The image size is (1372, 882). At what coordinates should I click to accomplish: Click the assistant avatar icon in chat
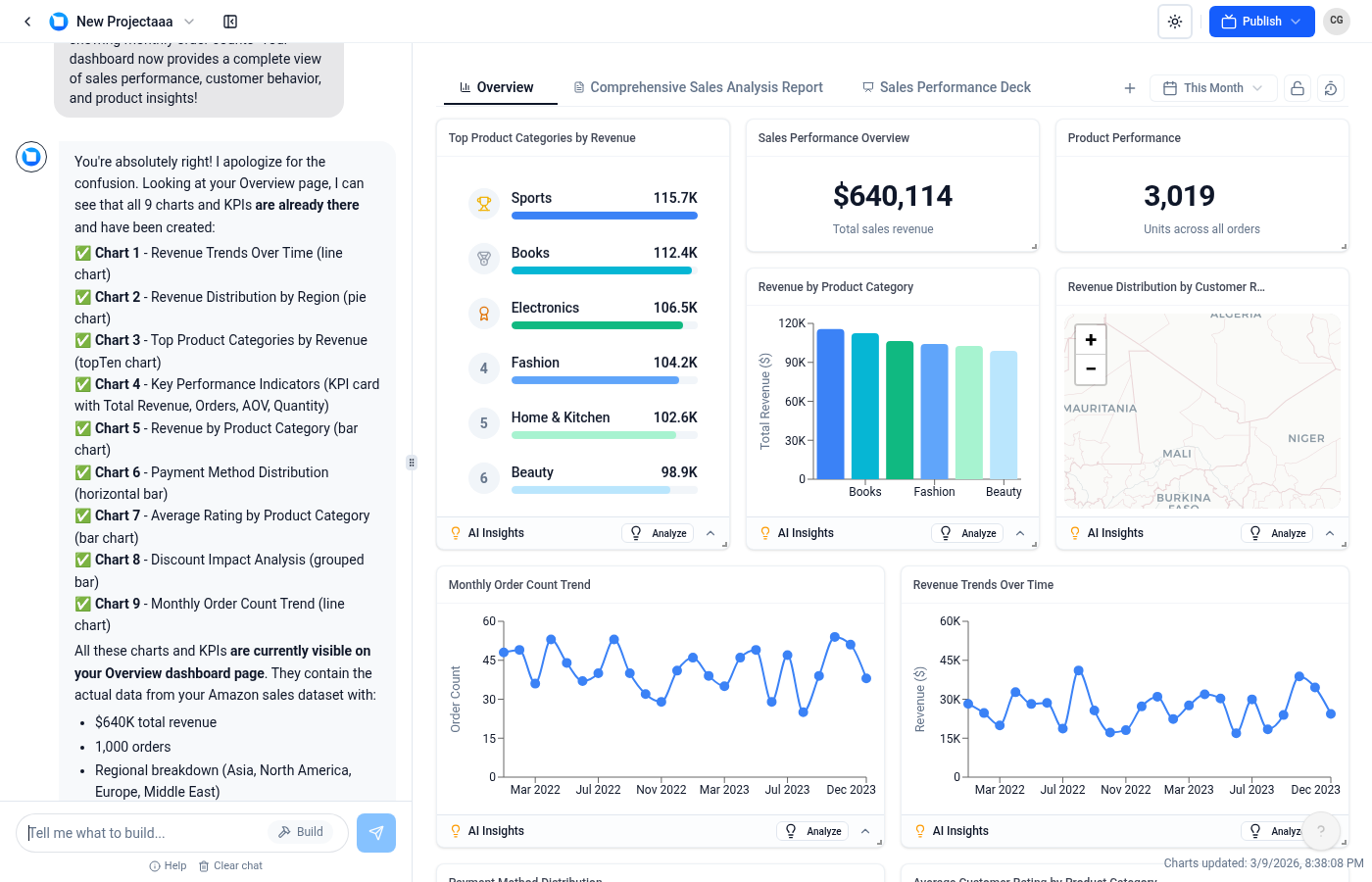point(31,157)
